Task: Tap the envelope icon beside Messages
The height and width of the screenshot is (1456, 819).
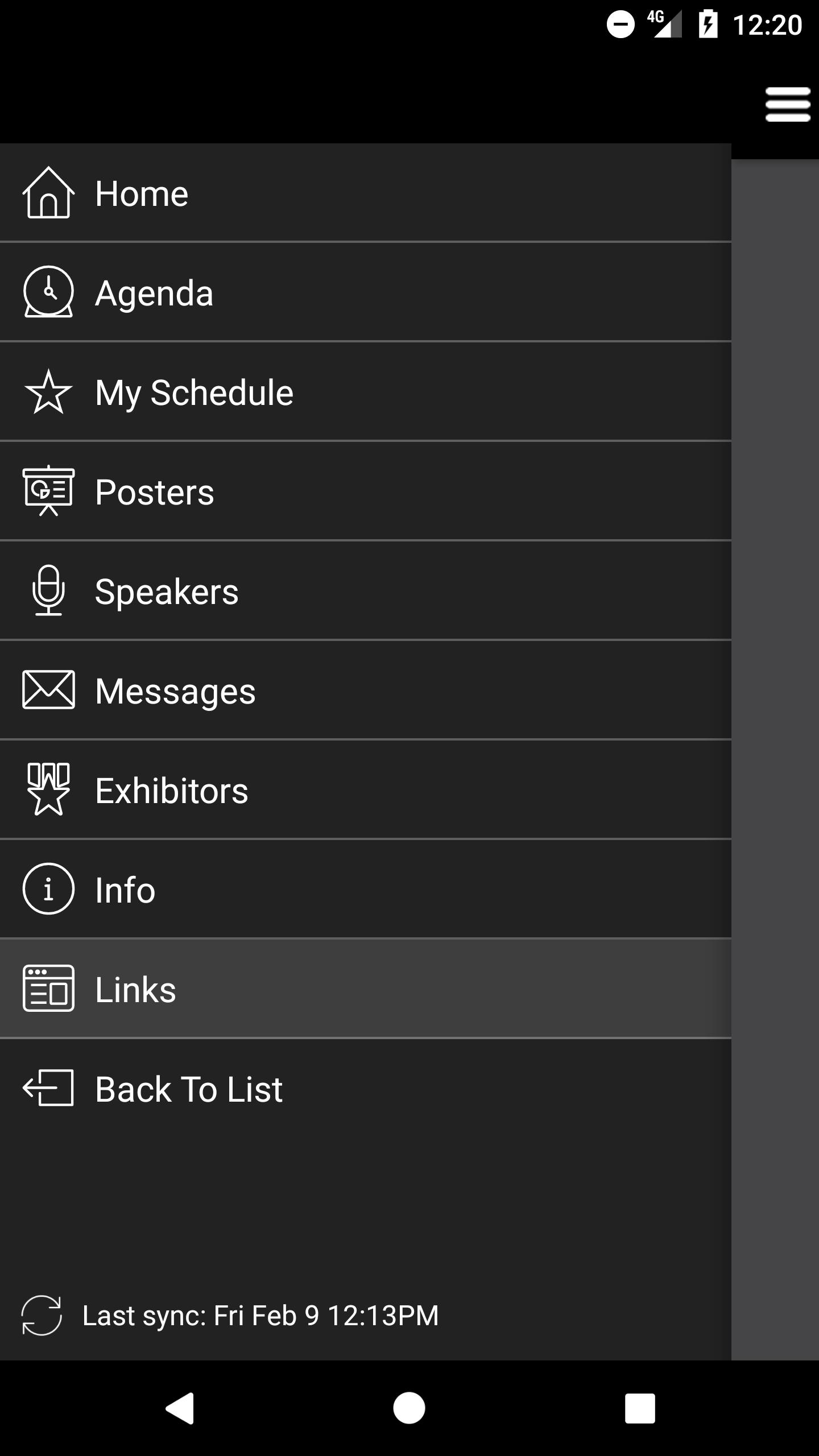Action: pyautogui.click(x=48, y=690)
